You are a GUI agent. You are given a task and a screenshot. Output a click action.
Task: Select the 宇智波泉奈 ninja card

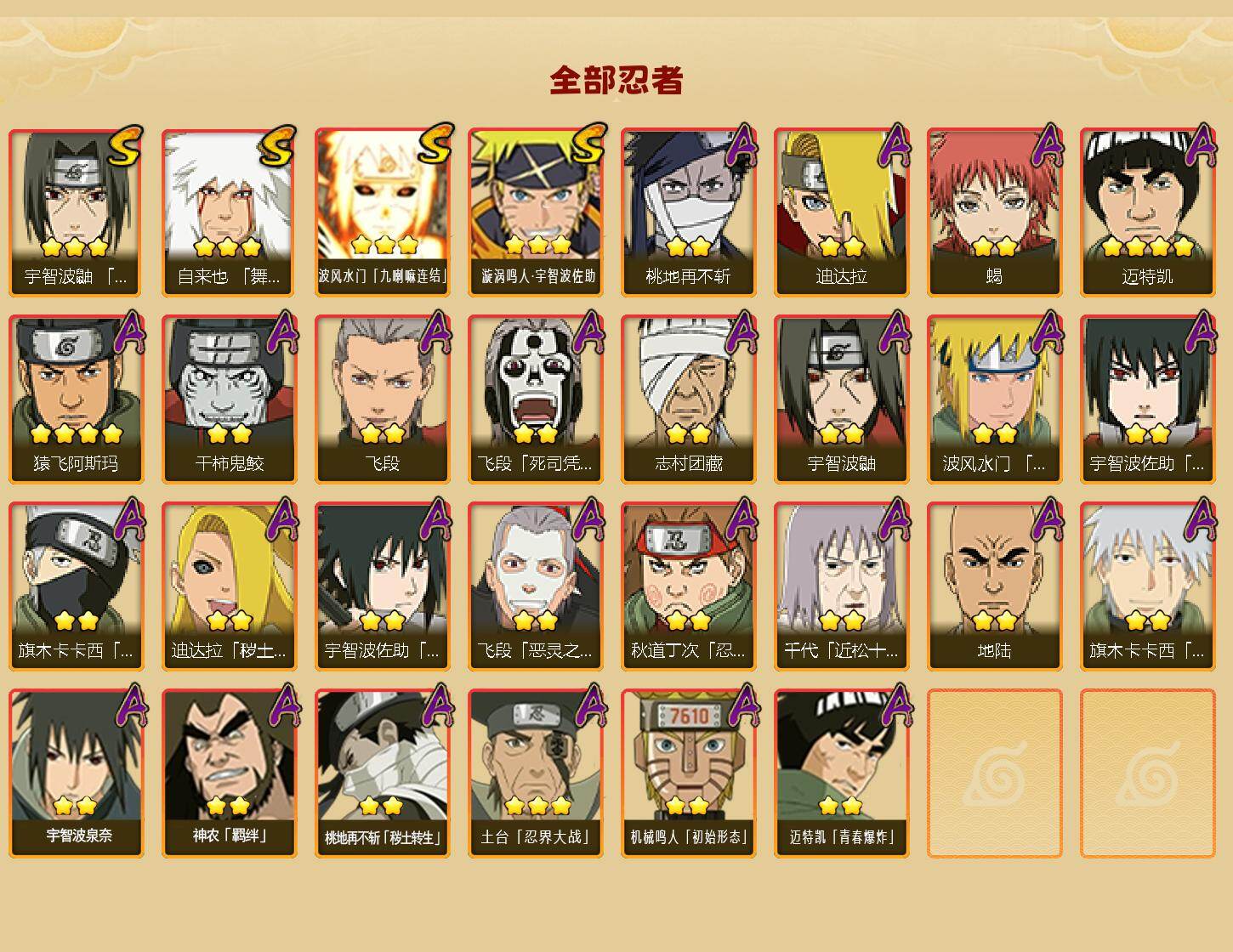[76, 773]
